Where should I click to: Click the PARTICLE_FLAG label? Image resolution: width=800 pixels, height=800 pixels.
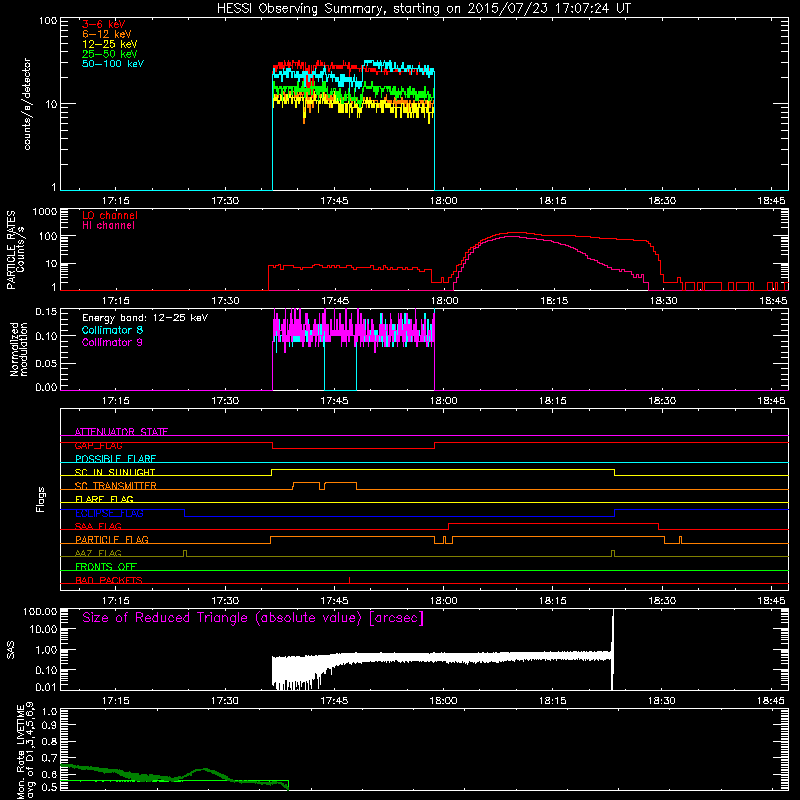point(112,540)
